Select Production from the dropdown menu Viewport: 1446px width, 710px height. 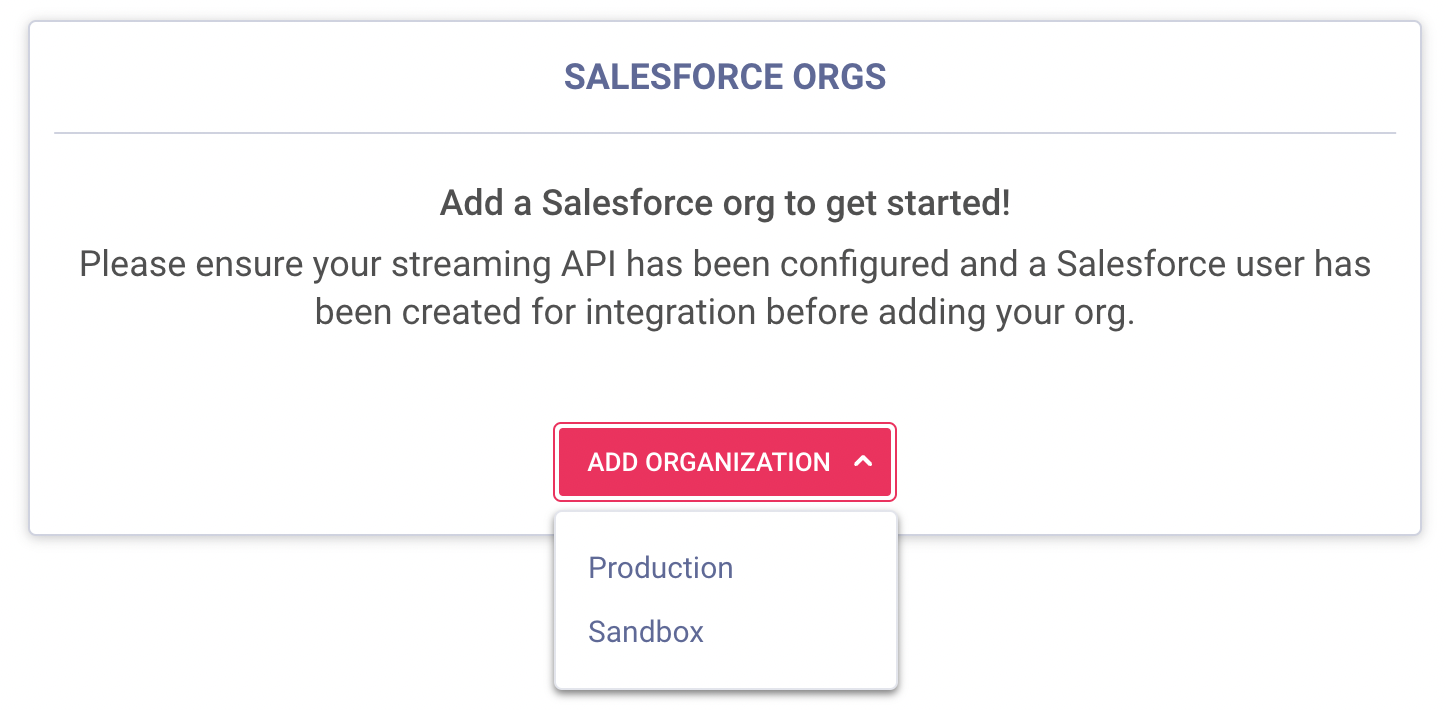(x=660, y=568)
